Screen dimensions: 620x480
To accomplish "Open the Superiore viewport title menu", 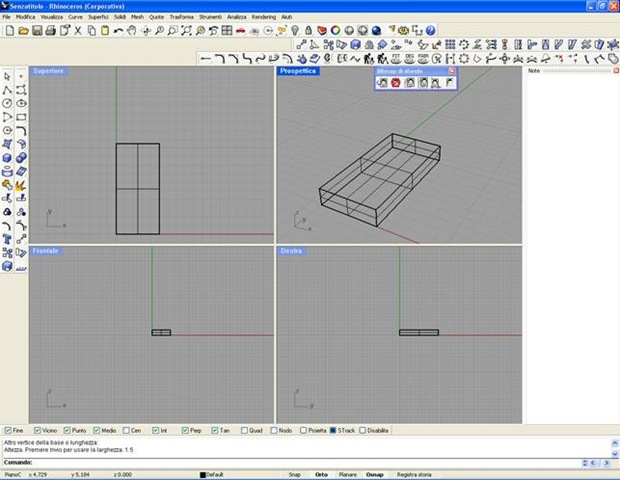I will tap(48, 71).
